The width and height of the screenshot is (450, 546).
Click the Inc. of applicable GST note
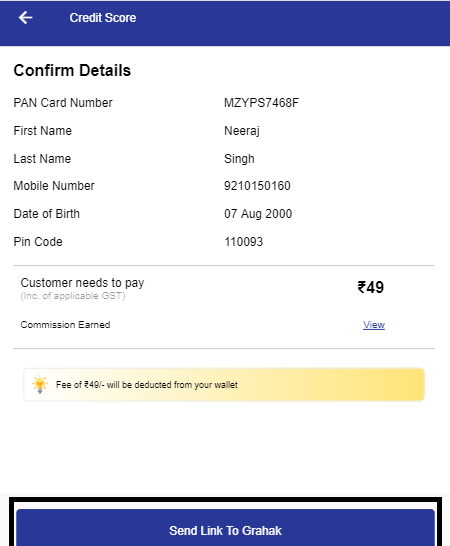(73, 296)
